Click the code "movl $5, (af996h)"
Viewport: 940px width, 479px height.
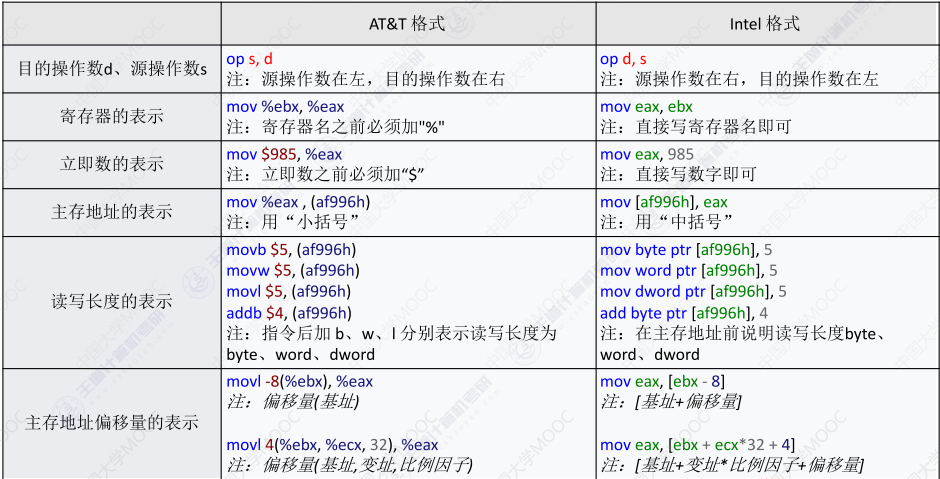click(x=289, y=292)
